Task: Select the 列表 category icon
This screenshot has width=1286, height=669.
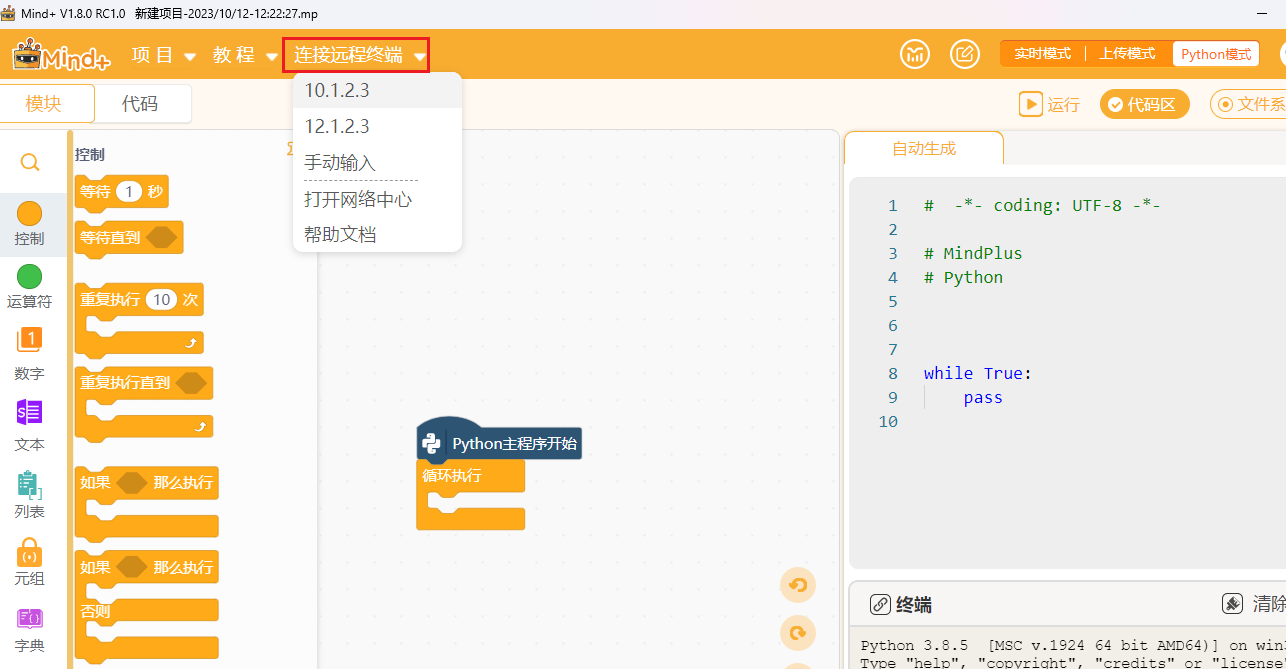Action: point(30,484)
